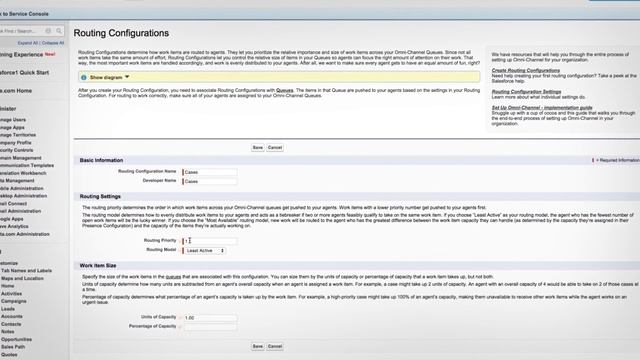
Task: Open Activities in sidebar
Action: 11,293
